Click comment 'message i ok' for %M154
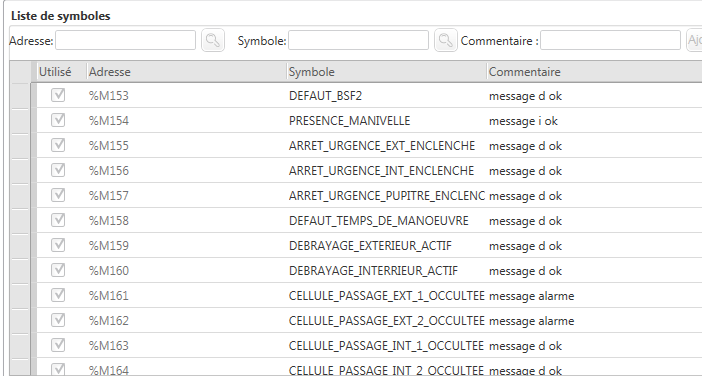 pos(523,121)
